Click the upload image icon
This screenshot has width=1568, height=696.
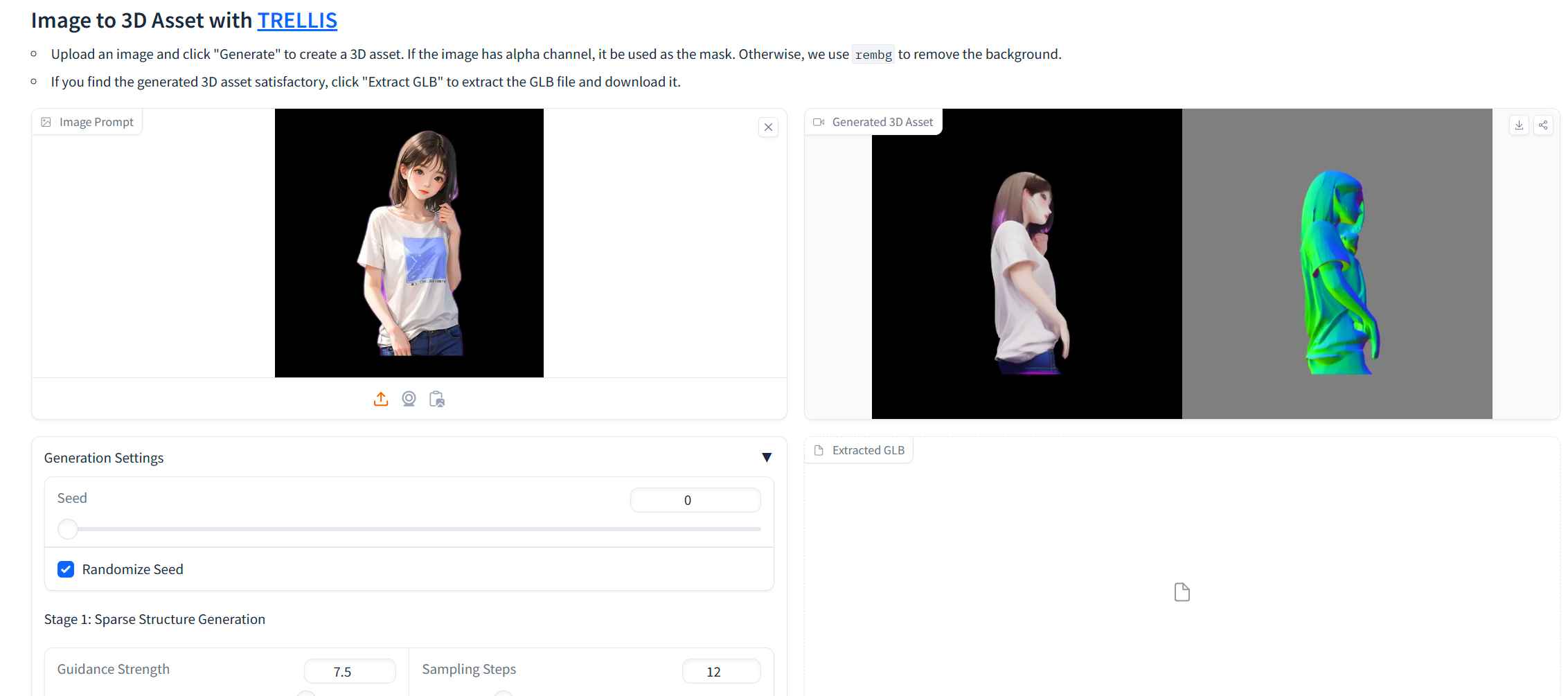point(381,399)
